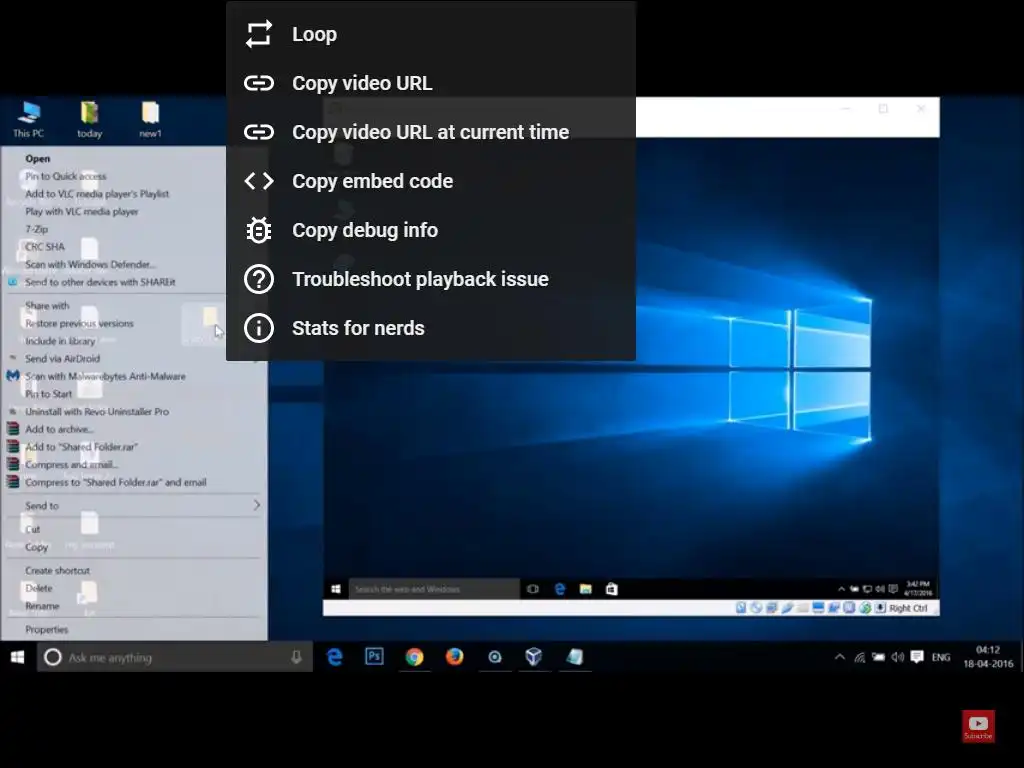Open File Explorer in the guest taskbar
The width and height of the screenshot is (1024, 768).
(586, 589)
